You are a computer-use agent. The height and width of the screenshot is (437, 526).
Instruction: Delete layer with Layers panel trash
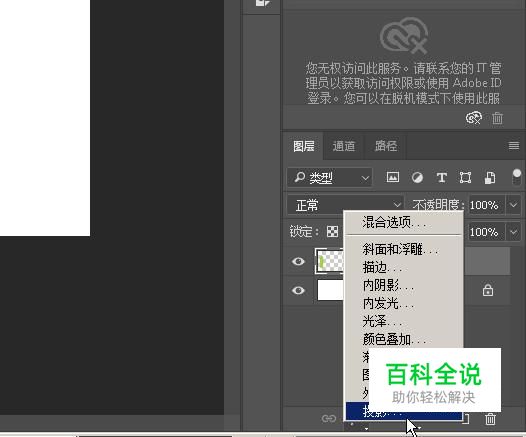point(490,419)
